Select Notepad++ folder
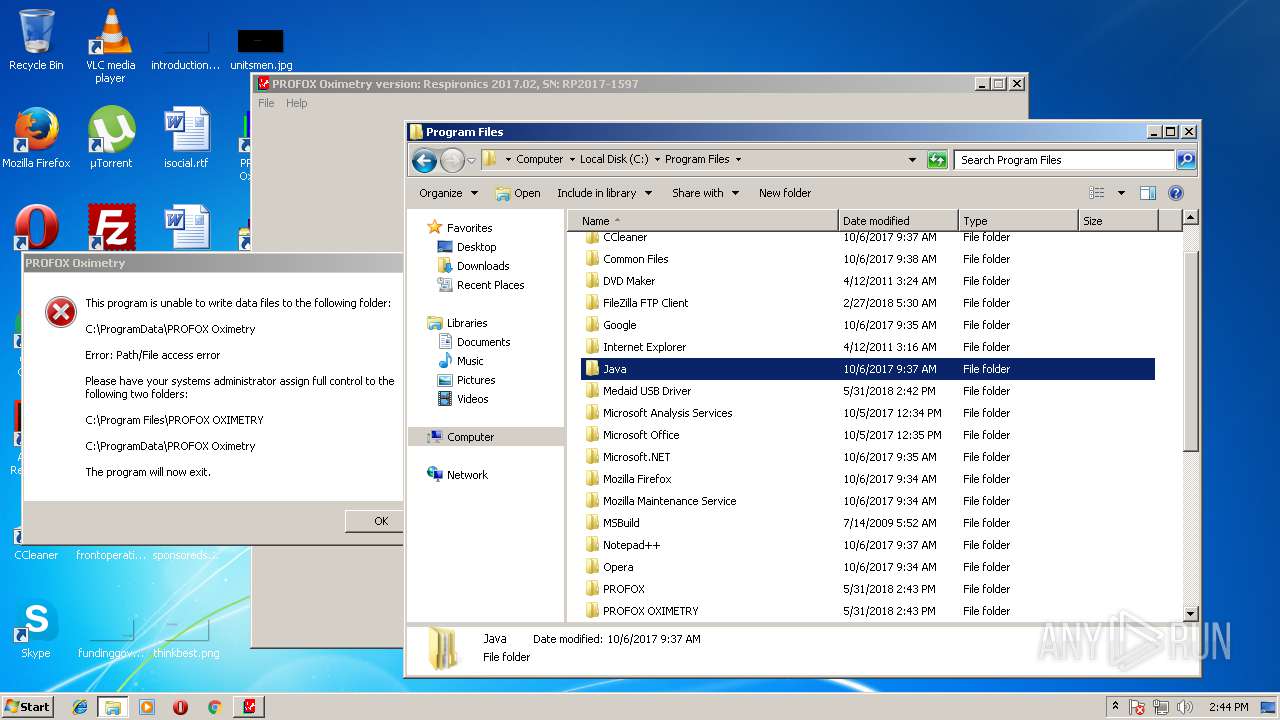Image resolution: width=1280 pixels, height=720 pixels. (x=868, y=545)
